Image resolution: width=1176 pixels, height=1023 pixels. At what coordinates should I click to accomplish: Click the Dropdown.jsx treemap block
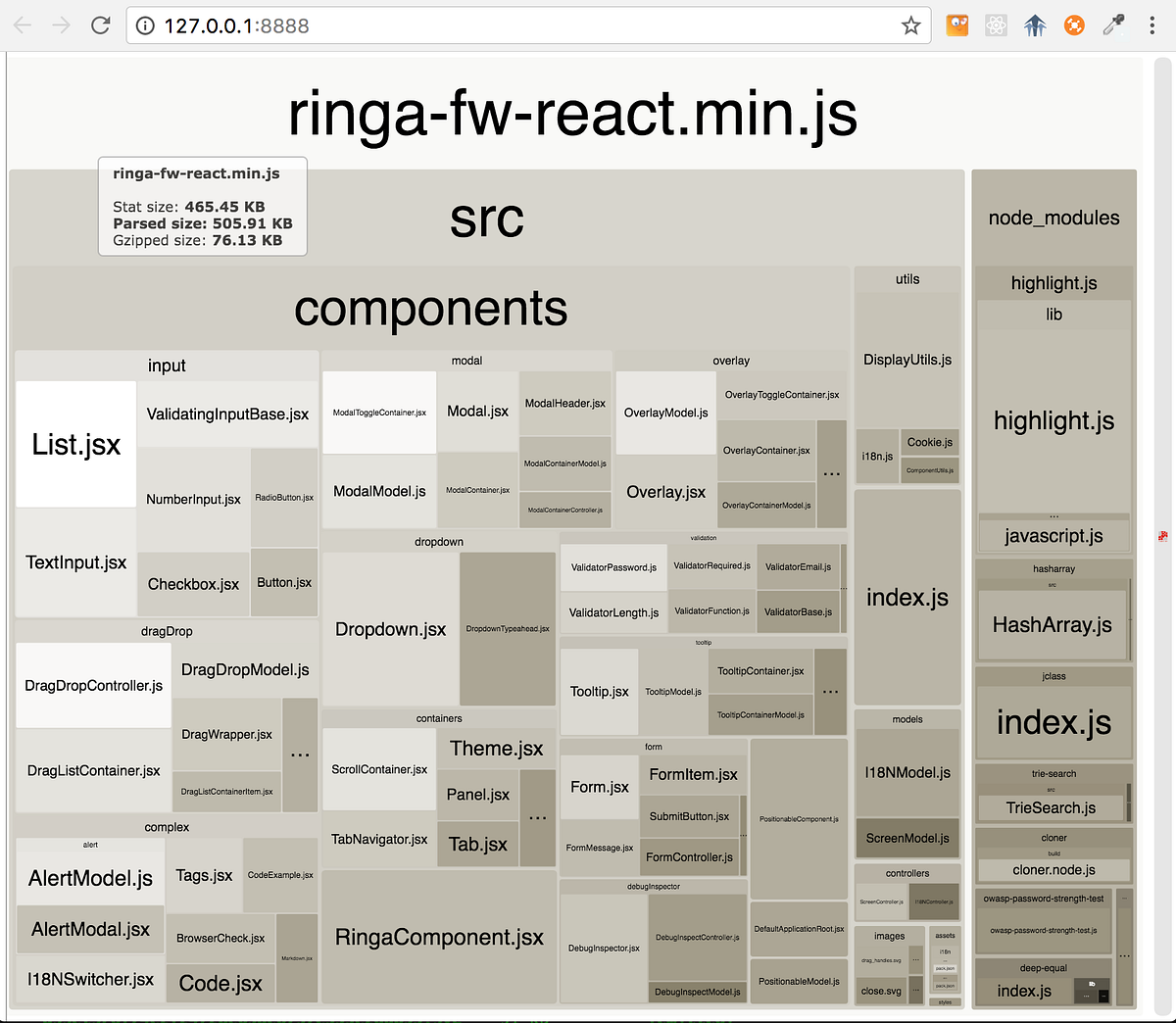[x=391, y=628]
